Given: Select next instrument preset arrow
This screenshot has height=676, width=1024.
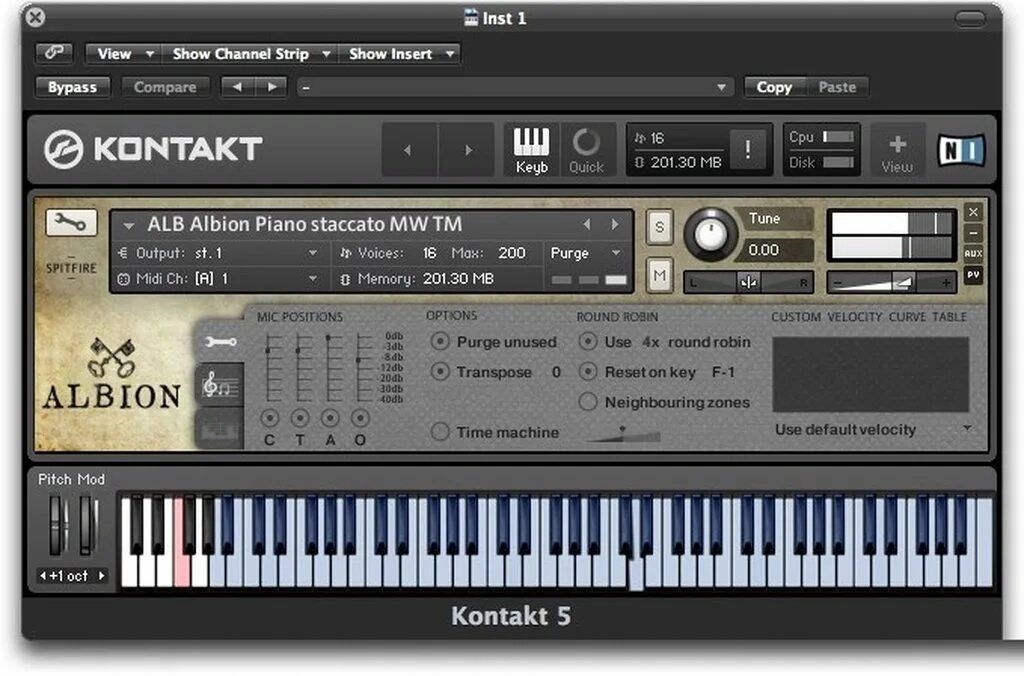Looking at the screenshot, I should 615,224.
